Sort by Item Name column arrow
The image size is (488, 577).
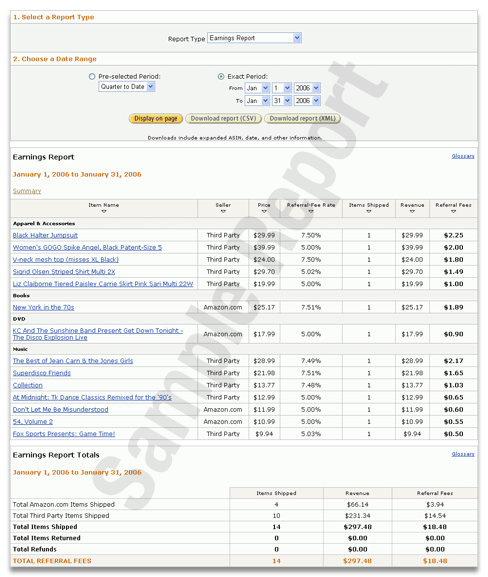pos(104,212)
